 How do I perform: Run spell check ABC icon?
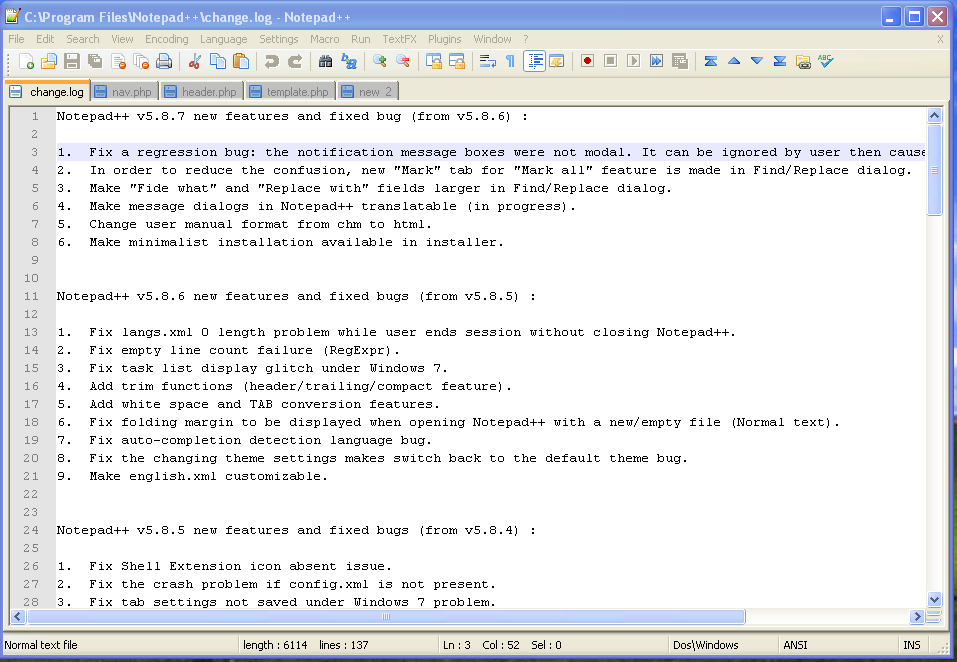(x=826, y=61)
